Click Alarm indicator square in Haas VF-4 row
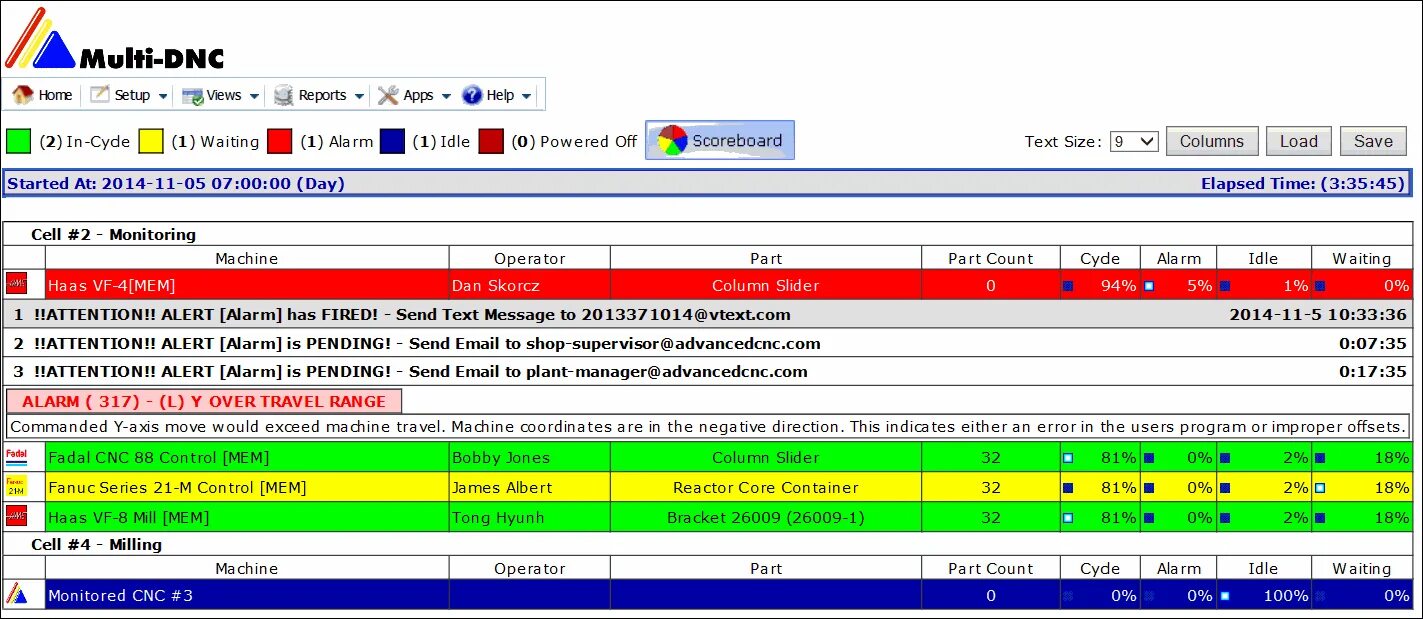 tap(1149, 286)
